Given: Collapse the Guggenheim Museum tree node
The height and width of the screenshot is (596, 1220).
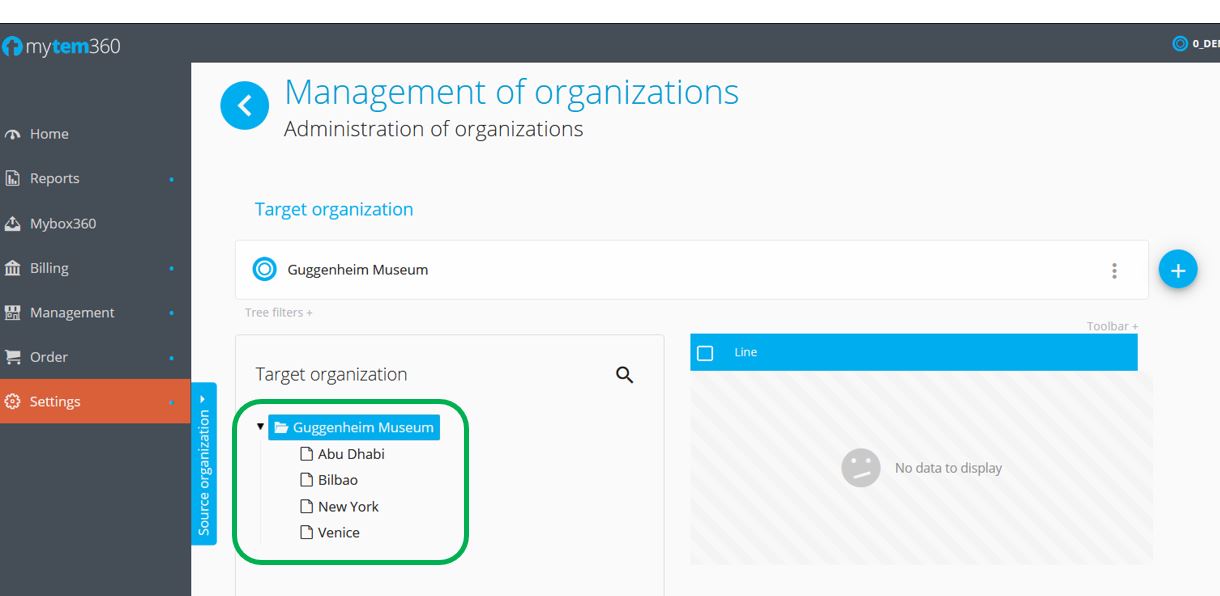Looking at the screenshot, I should 260,427.
